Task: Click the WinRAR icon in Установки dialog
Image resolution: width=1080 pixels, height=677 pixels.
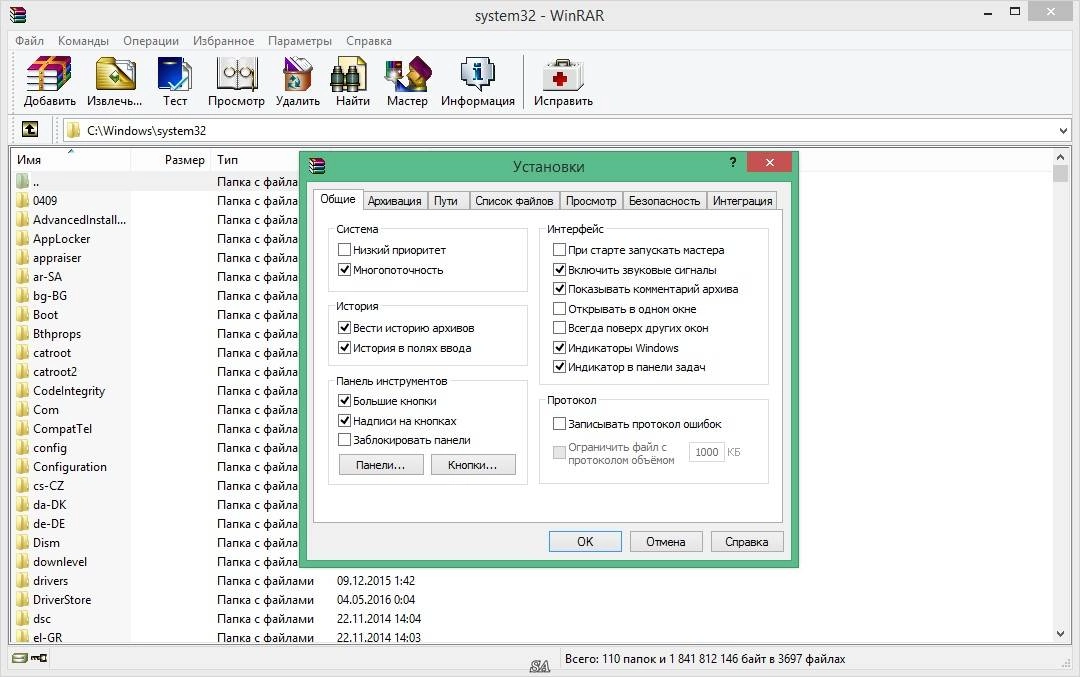Action: coord(317,165)
